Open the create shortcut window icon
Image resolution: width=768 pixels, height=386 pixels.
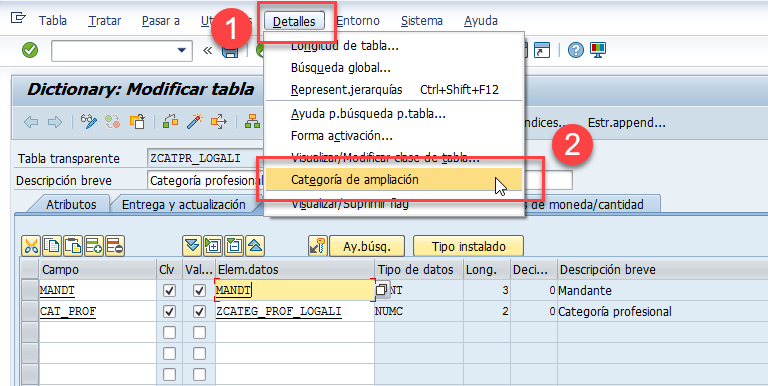(x=542, y=50)
